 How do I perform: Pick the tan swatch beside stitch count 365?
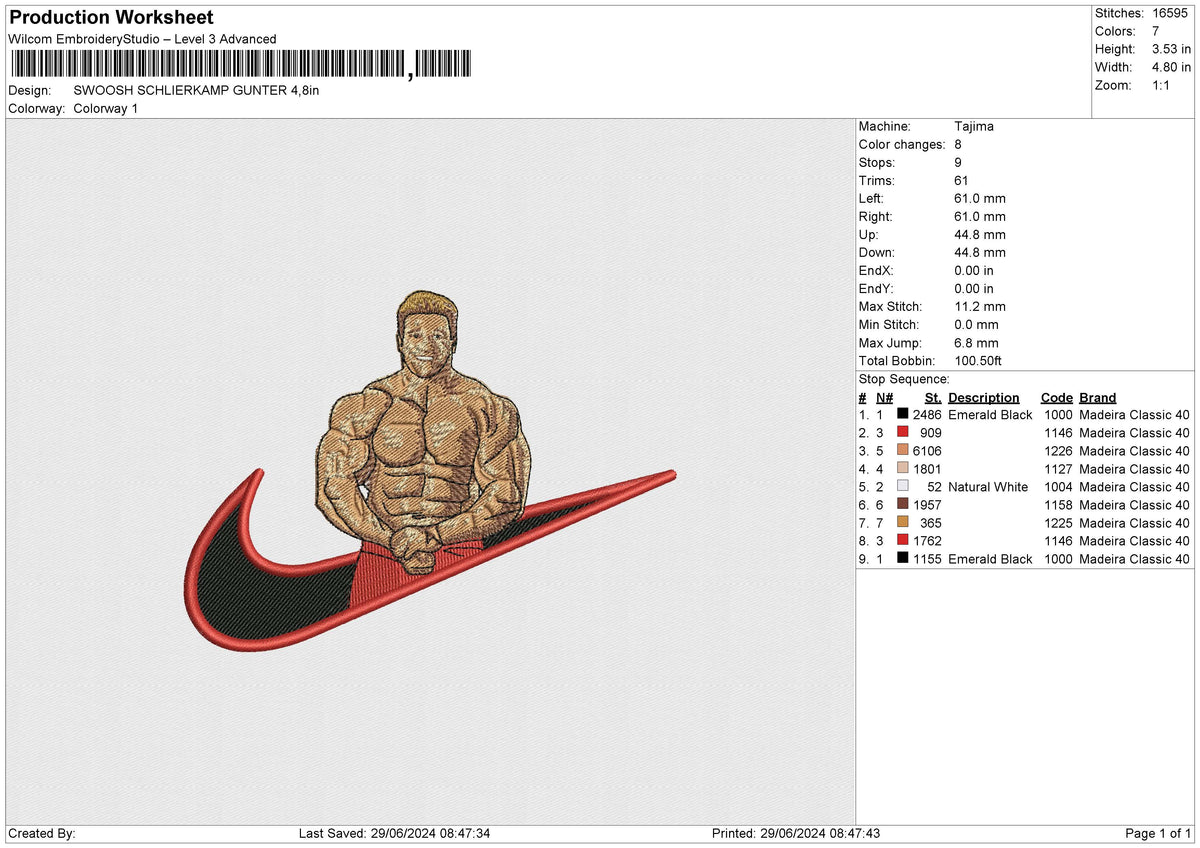(902, 523)
